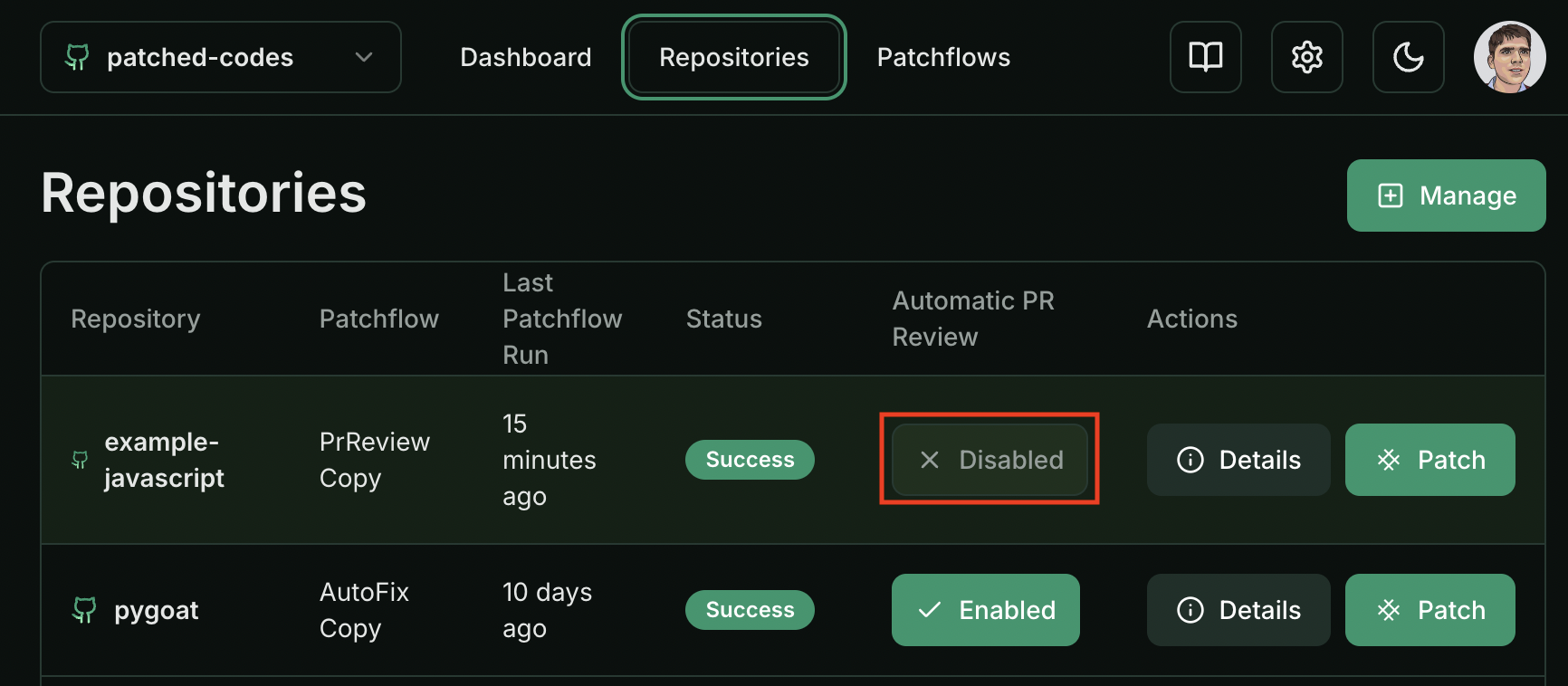
Task: Run Patch on the example-javascript repository
Action: pyautogui.click(x=1429, y=460)
